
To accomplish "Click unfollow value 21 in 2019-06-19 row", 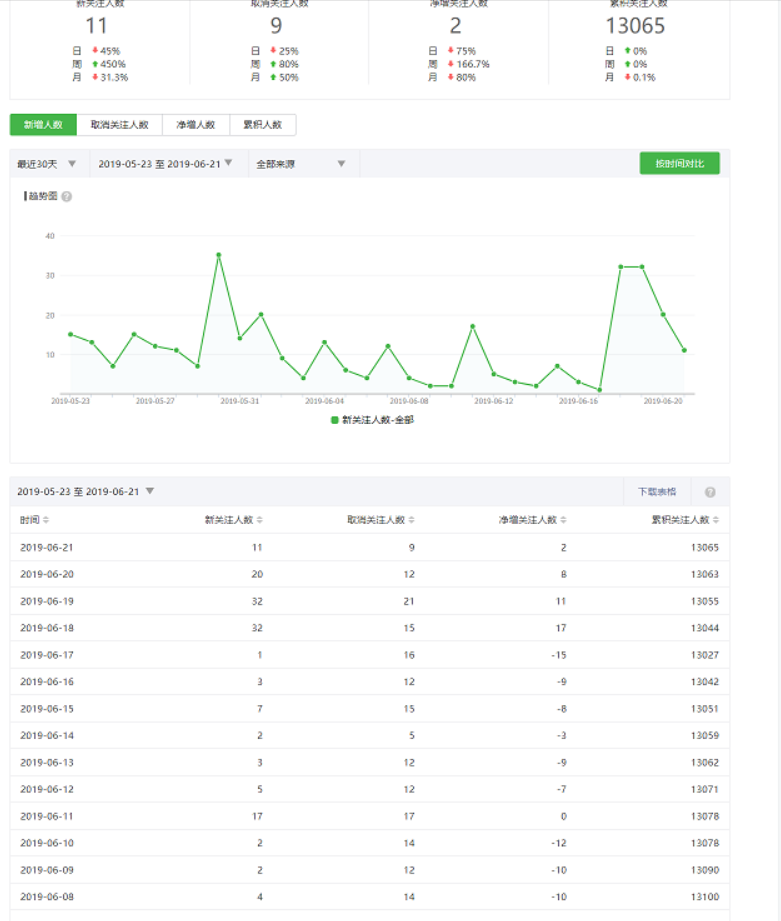I will pyautogui.click(x=409, y=601).
